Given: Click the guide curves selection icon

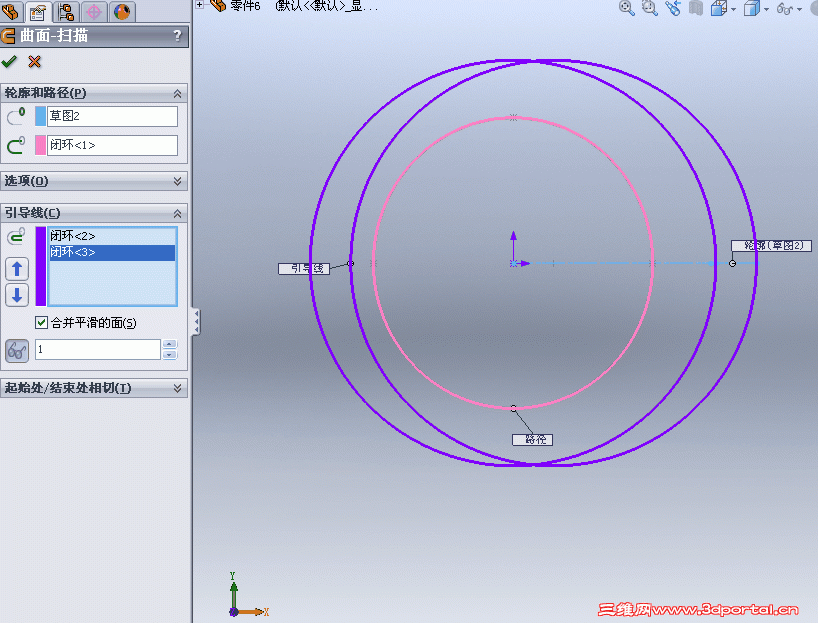Looking at the screenshot, I should coord(16,236).
